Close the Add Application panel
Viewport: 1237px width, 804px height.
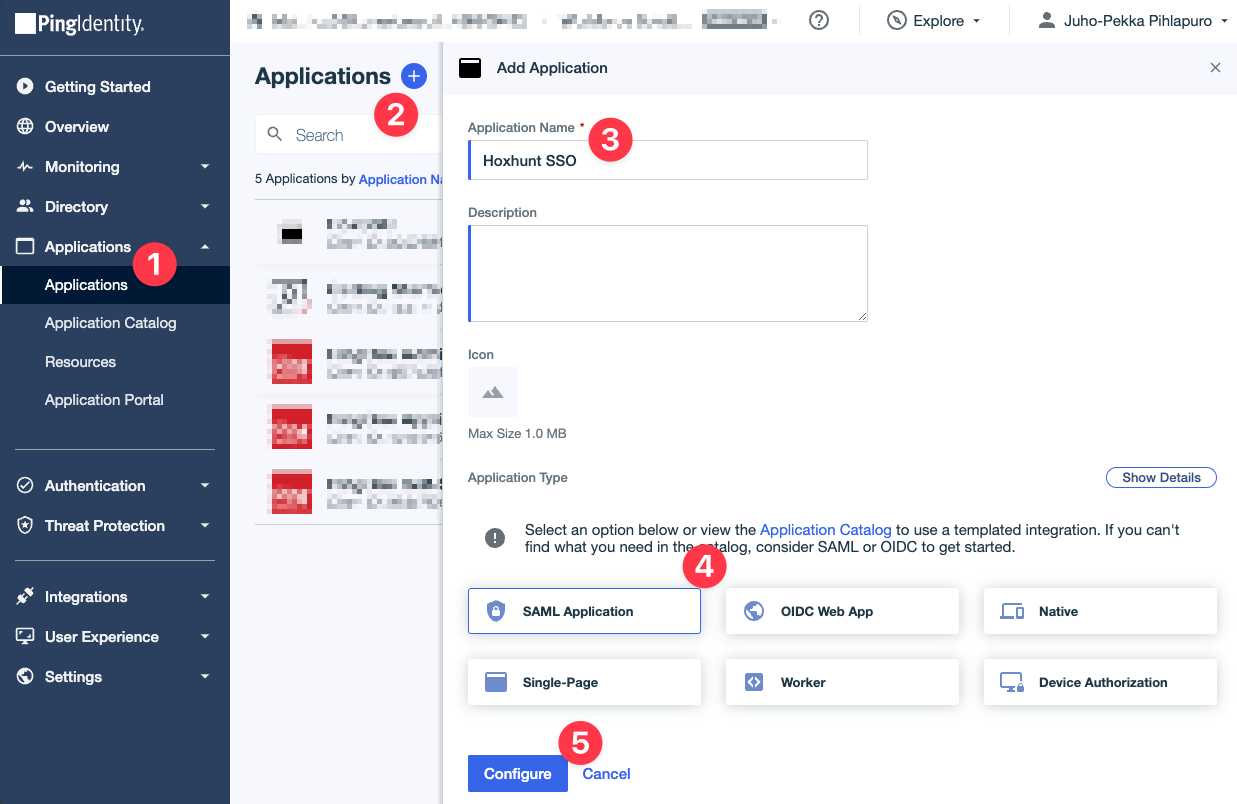1215,68
